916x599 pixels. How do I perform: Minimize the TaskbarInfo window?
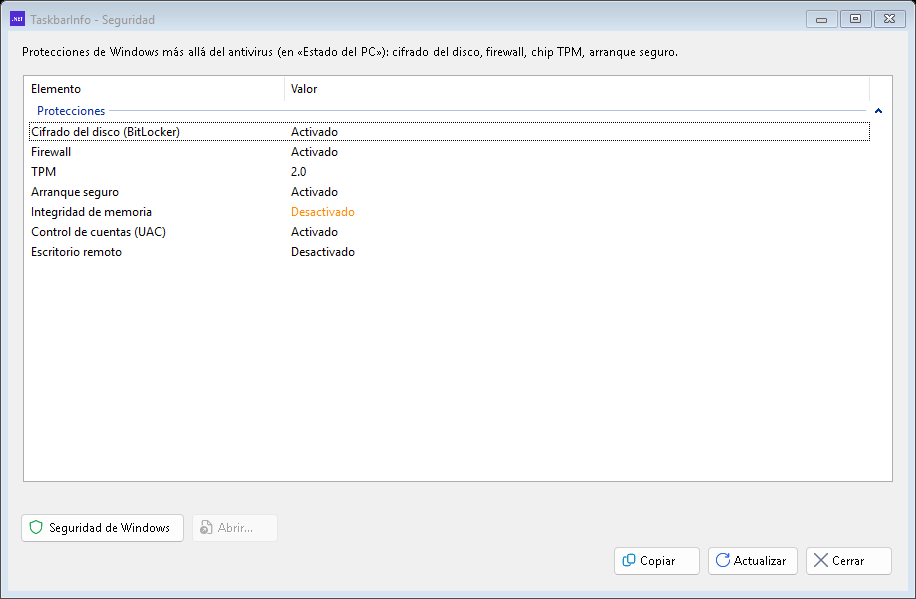pyautogui.click(x=821, y=19)
